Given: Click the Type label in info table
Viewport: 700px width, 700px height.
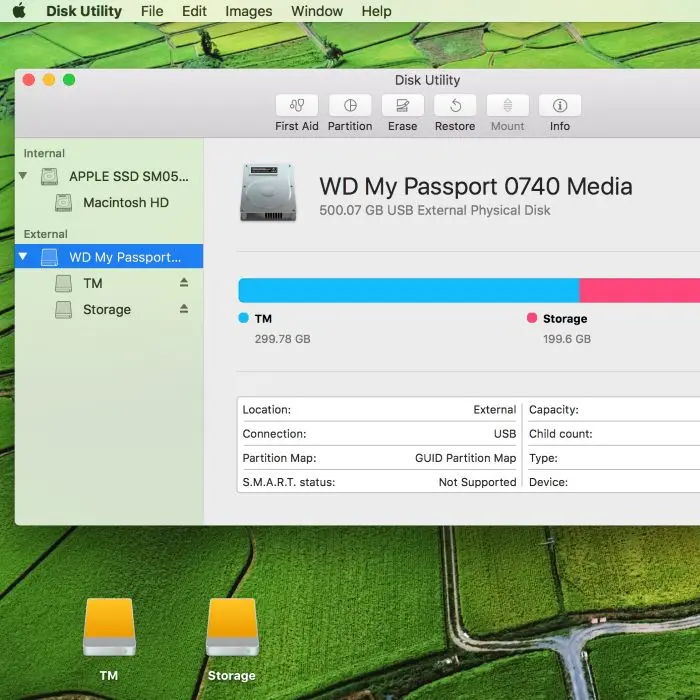Looking at the screenshot, I should 543,458.
